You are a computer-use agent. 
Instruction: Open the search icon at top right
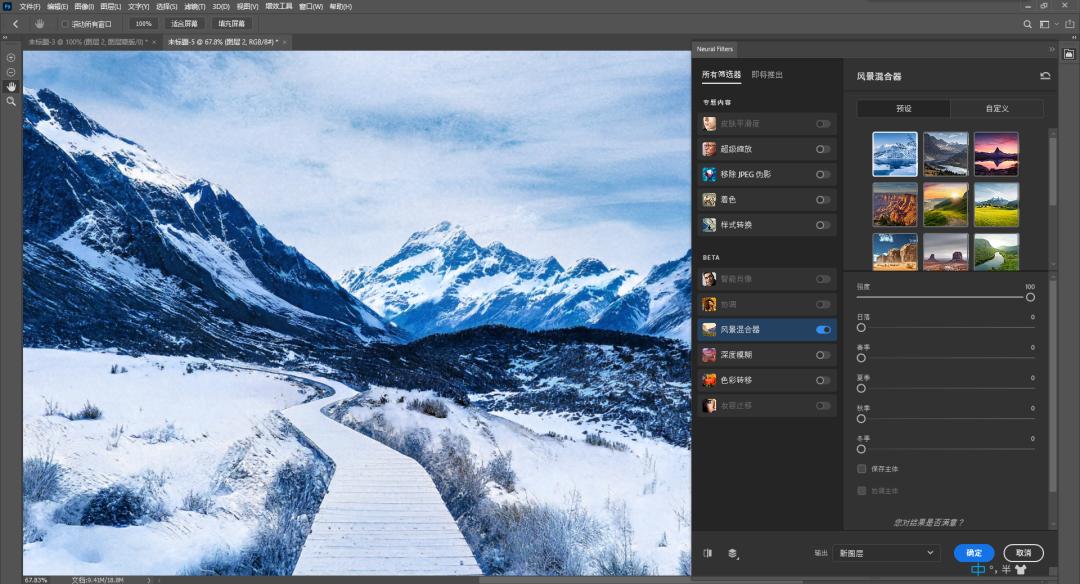click(1027, 23)
